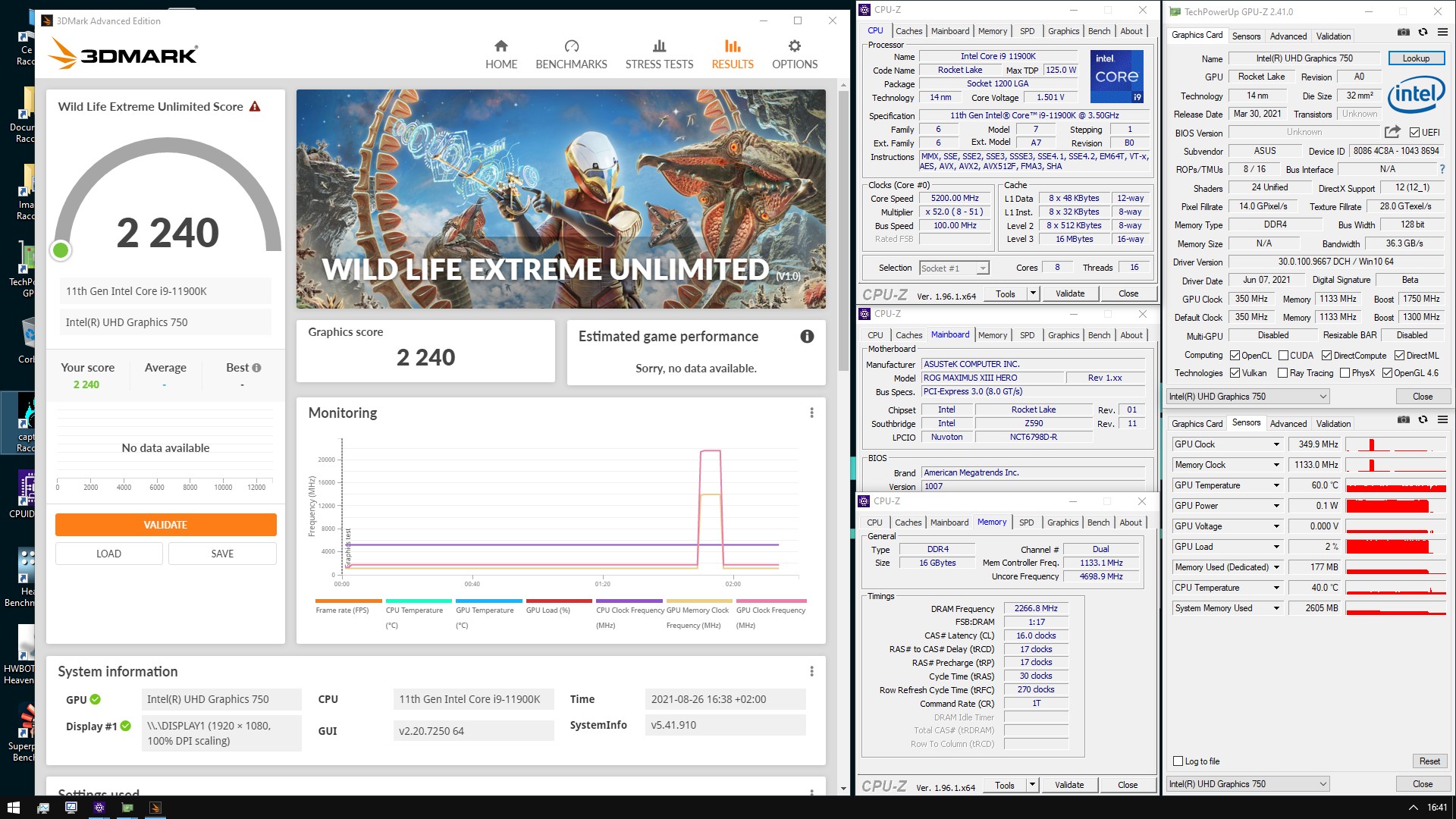Open the Advanced tab in the GPU-Z Graphics Card panel
This screenshot has height=819, width=1456.
tap(1288, 36)
